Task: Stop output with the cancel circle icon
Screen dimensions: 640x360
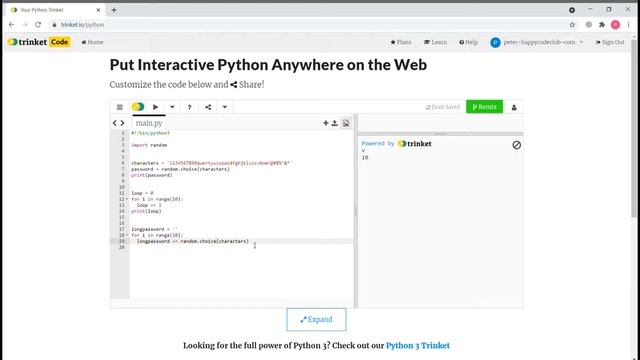Action: coord(516,145)
